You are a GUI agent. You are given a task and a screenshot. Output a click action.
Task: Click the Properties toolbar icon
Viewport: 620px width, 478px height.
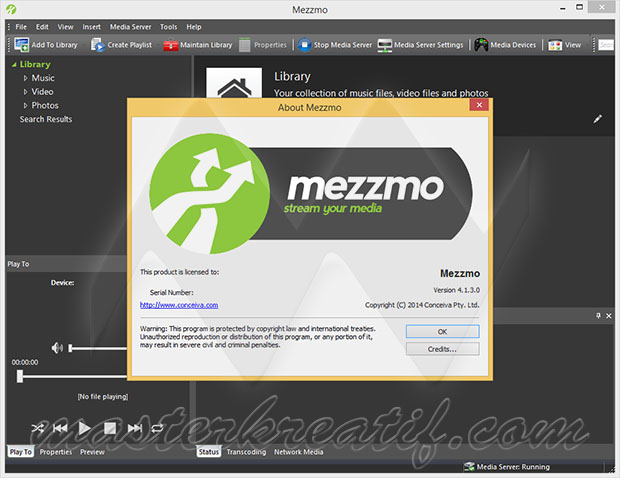click(245, 45)
